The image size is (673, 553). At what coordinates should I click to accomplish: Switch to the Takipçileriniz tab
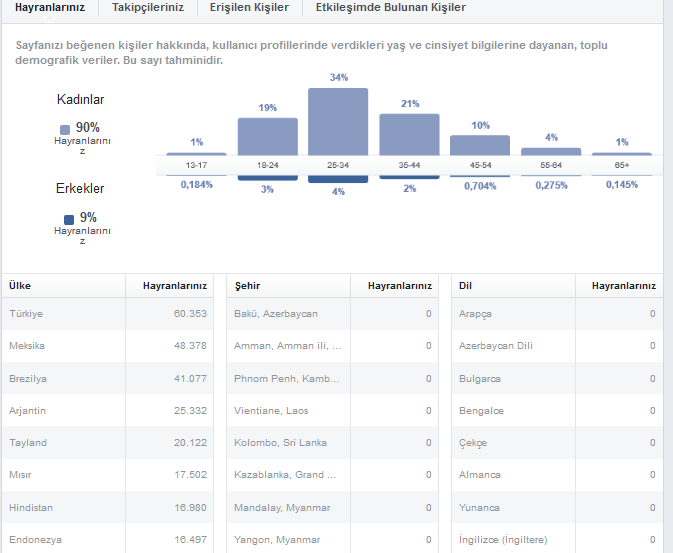[148, 7]
